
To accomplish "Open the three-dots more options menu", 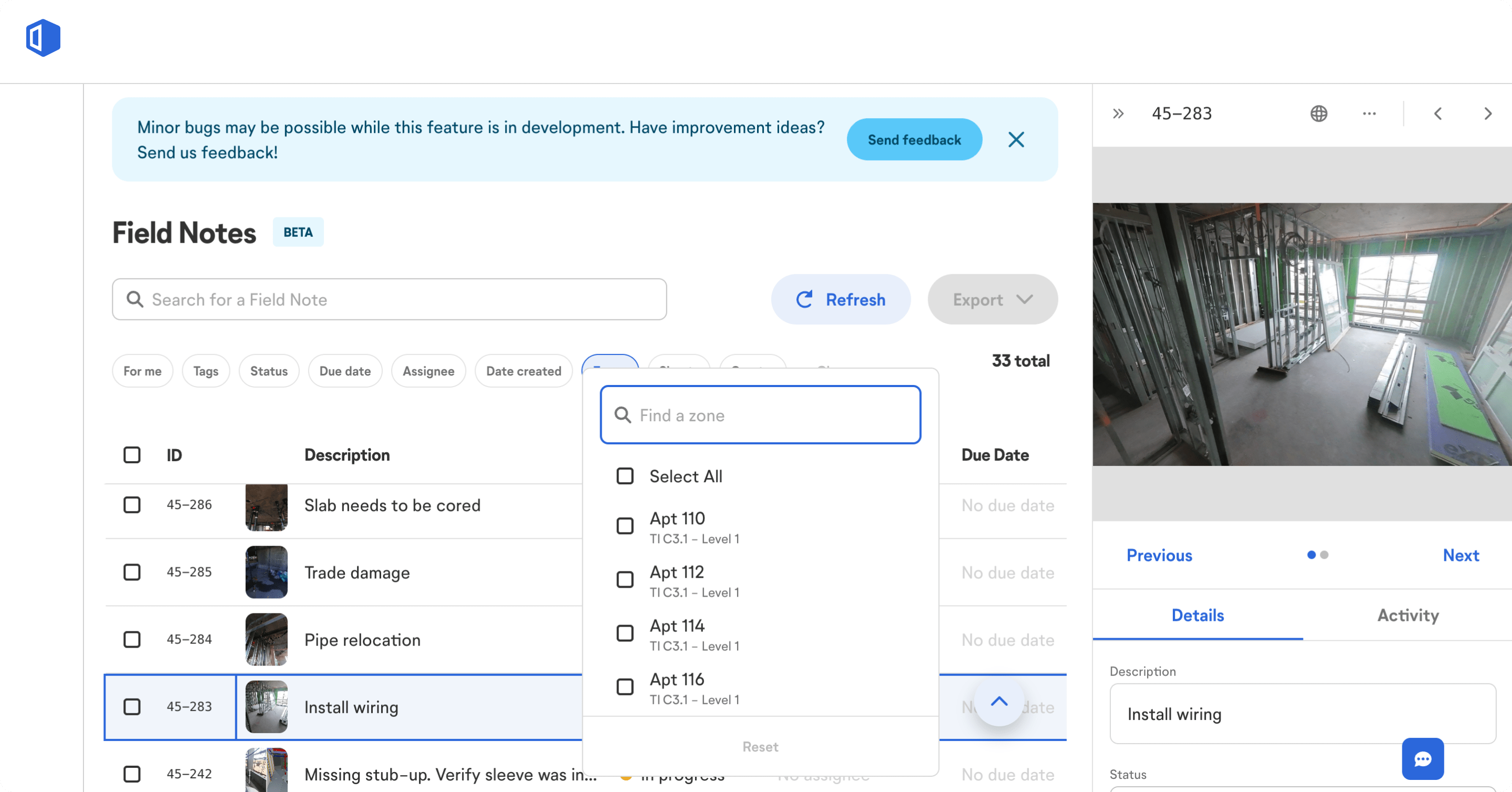I will (x=1369, y=113).
